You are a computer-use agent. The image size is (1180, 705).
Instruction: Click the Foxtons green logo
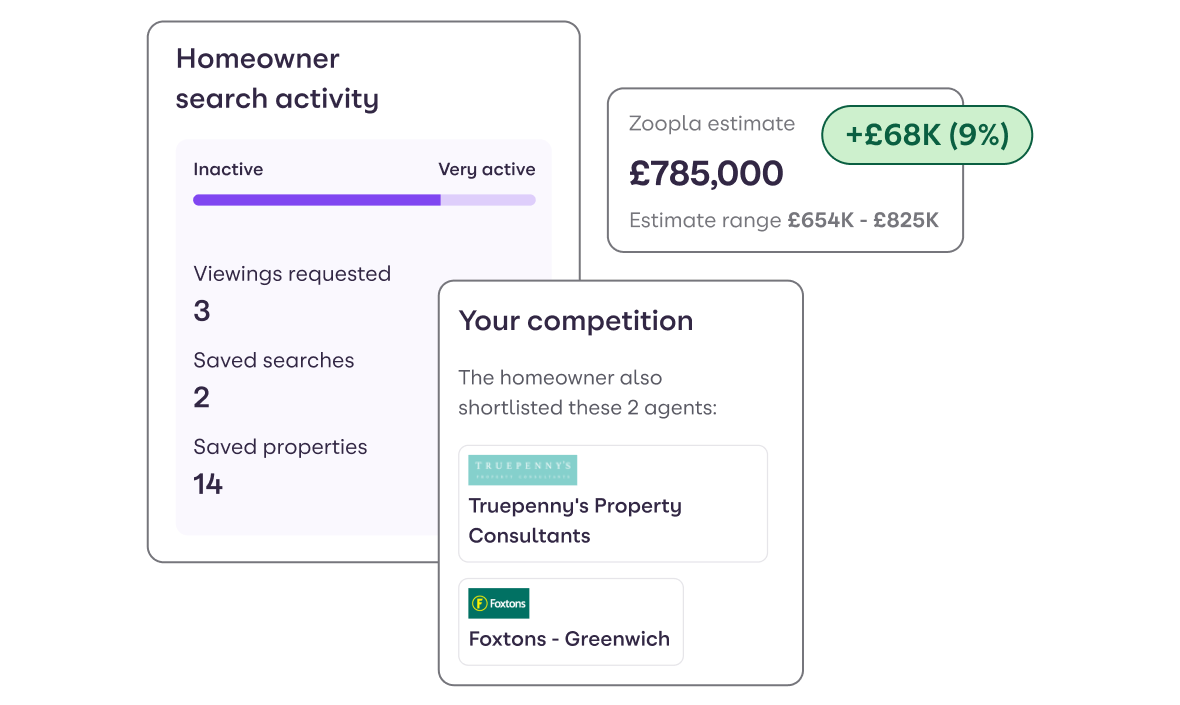[498, 603]
